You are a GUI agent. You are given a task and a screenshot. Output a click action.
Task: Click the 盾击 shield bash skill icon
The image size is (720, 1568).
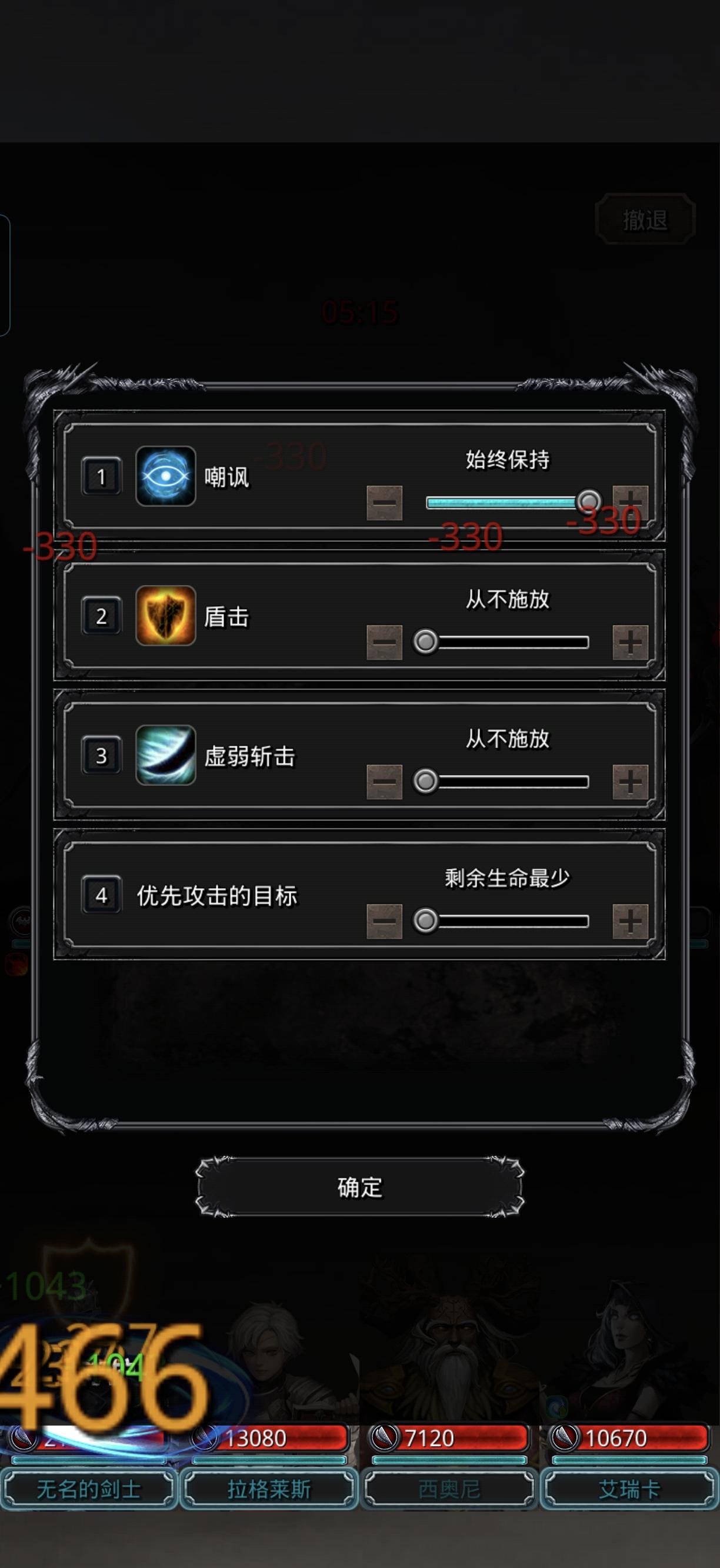[165, 616]
